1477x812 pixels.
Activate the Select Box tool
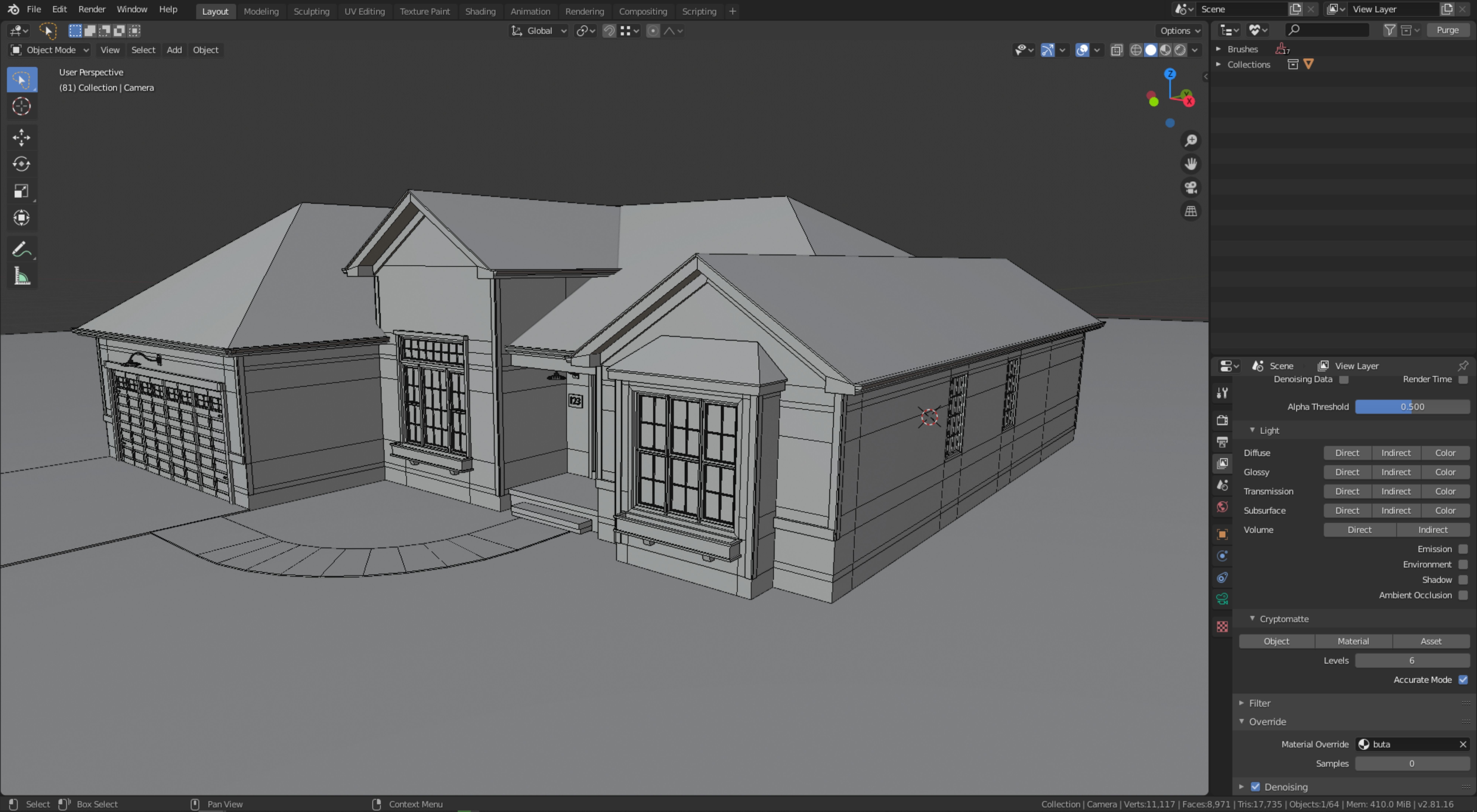pyautogui.click(x=22, y=80)
